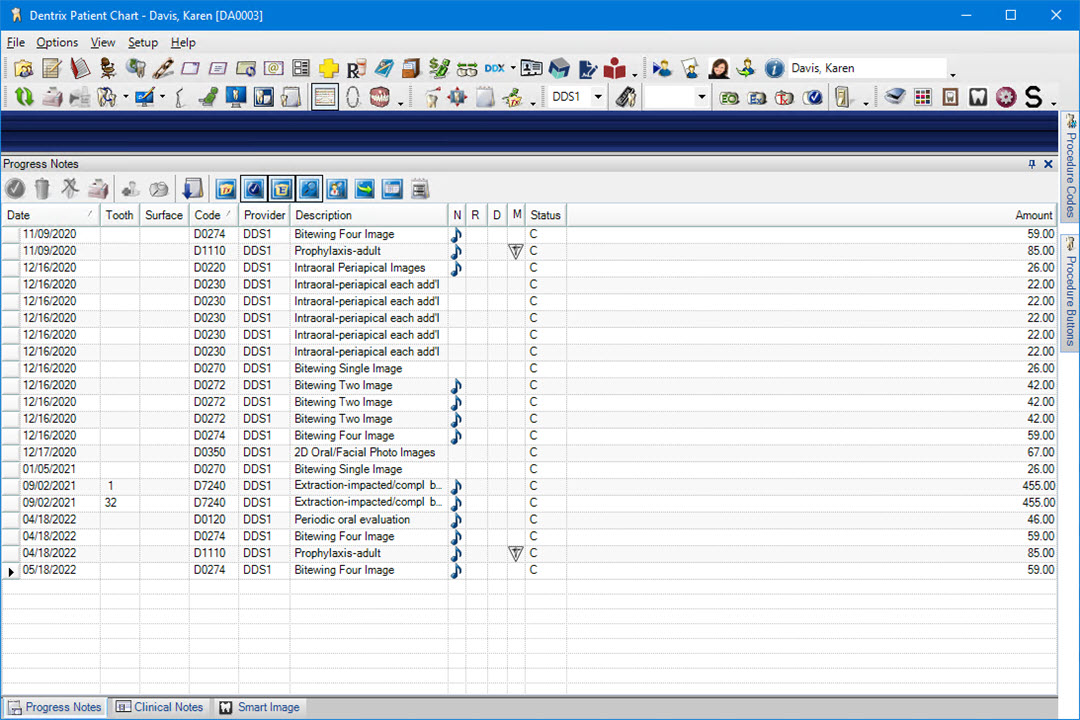1080x720 pixels.
Task: Click the blue information icon
Action: (x=774, y=68)
